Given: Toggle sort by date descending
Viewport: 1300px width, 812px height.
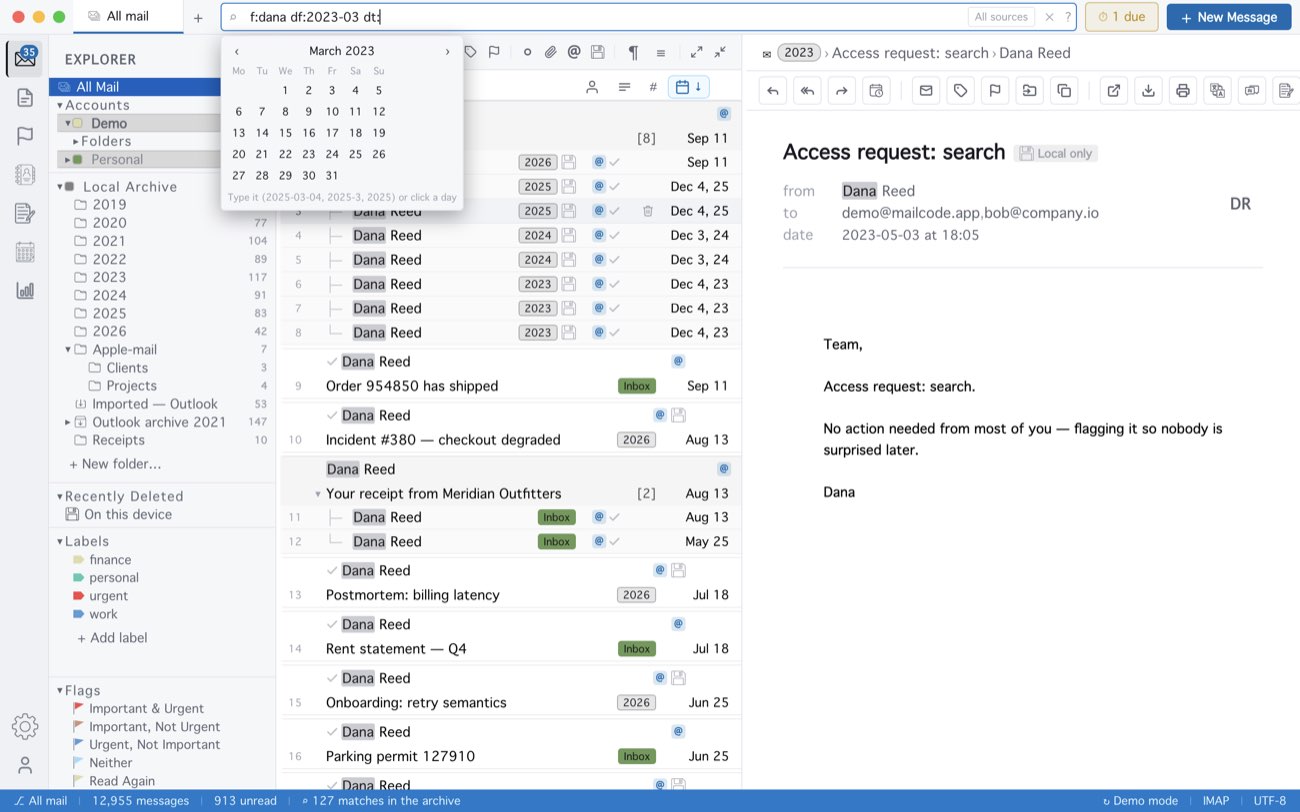Looking at the screenshot, I should 689,87.
